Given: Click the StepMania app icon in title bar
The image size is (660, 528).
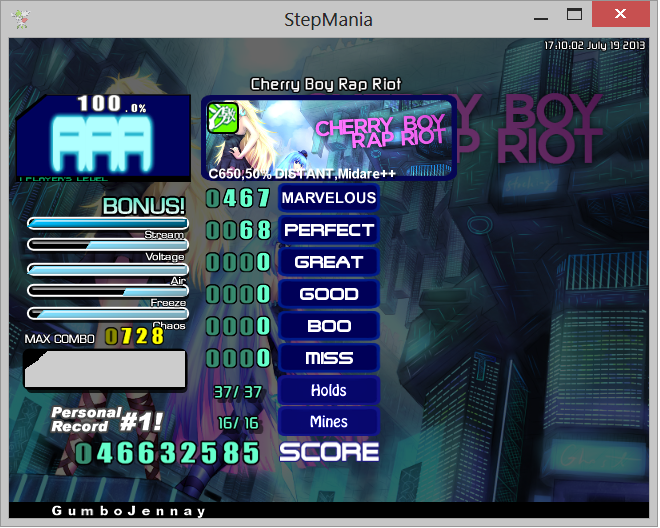Looking at the screenshot, I should pyautogui.click(x=20, y=19).
